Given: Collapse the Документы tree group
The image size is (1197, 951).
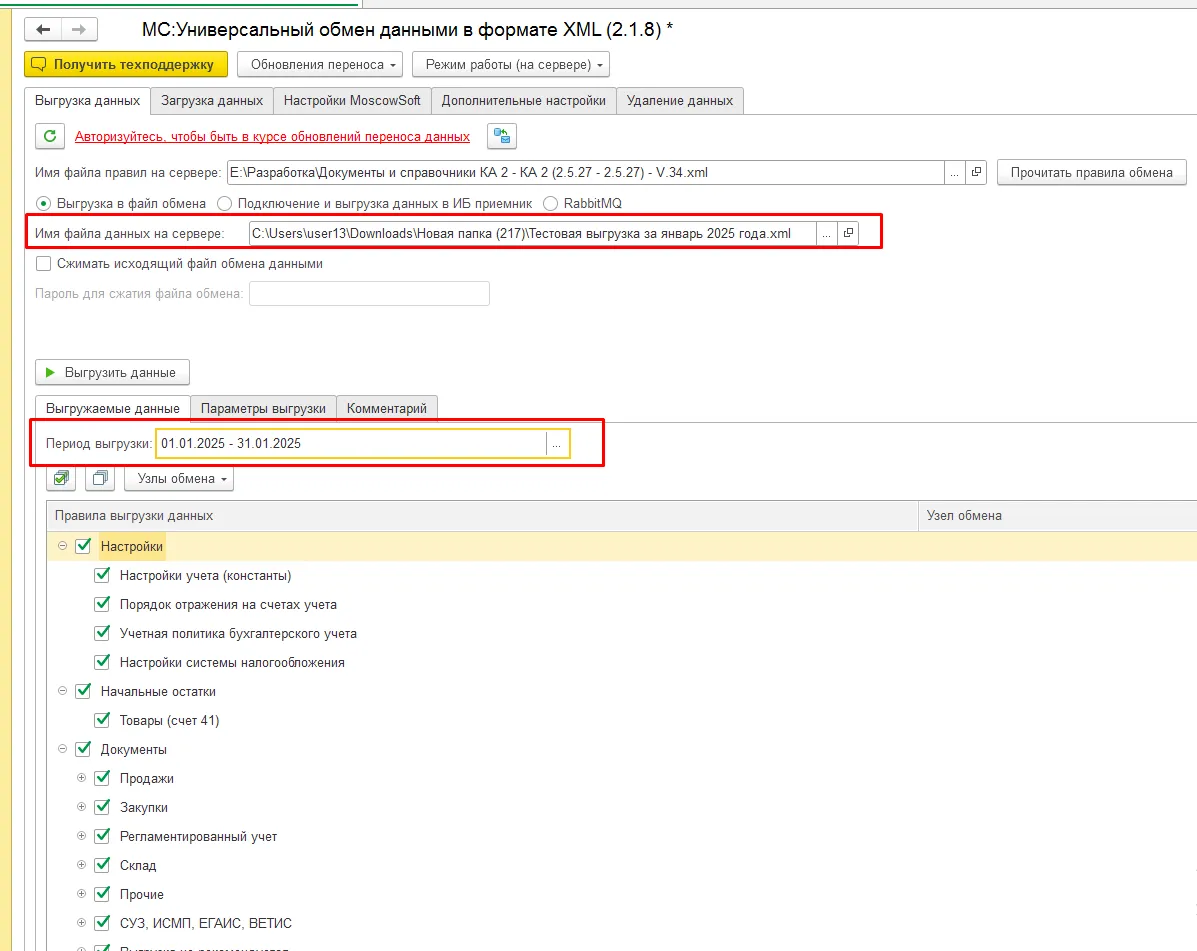Looking at the screenshot, I should (63, 750).
